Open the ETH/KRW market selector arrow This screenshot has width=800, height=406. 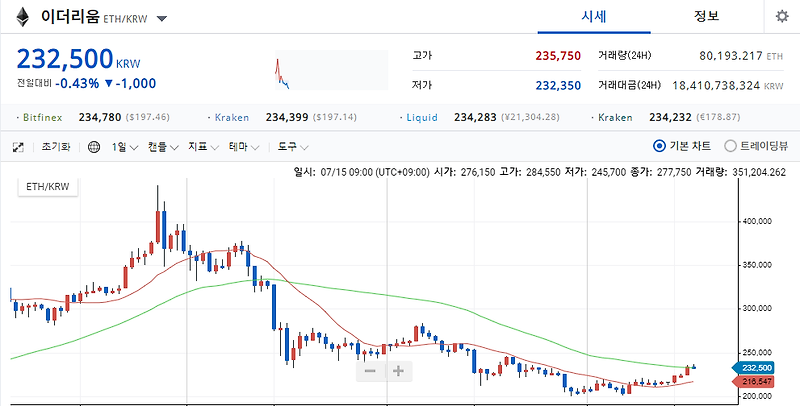click(x=162, y=19)
